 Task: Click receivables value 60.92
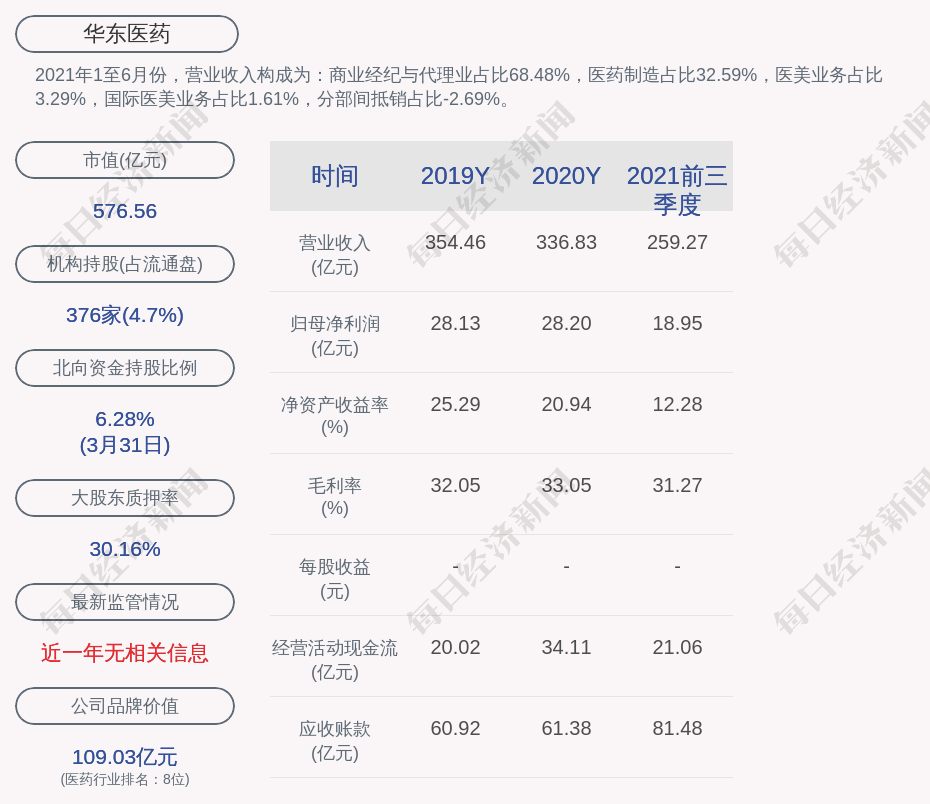[455, 729]
